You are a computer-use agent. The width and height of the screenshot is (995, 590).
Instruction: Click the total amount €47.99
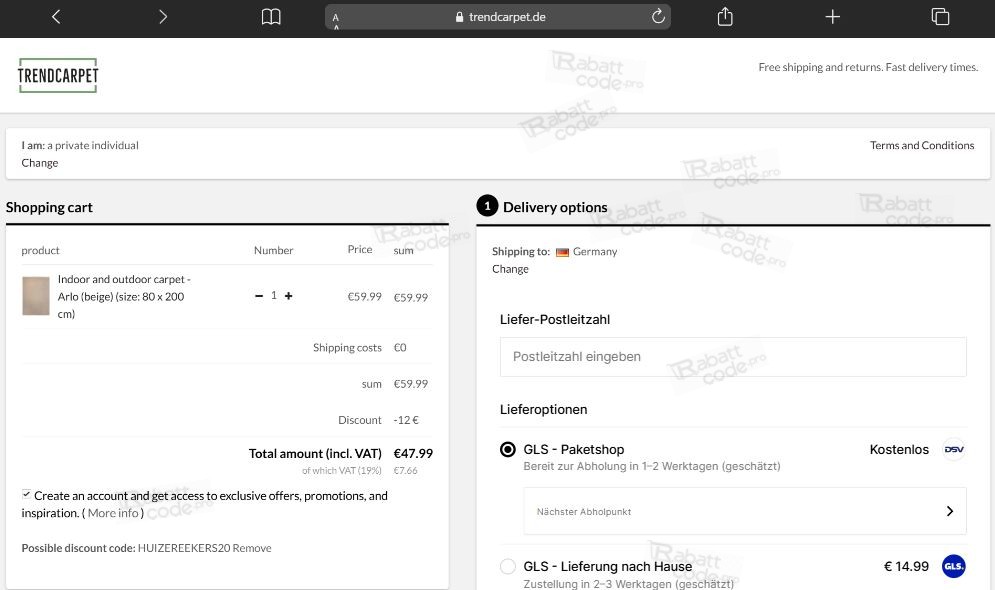pyautogui.click(x=413, y=454)
